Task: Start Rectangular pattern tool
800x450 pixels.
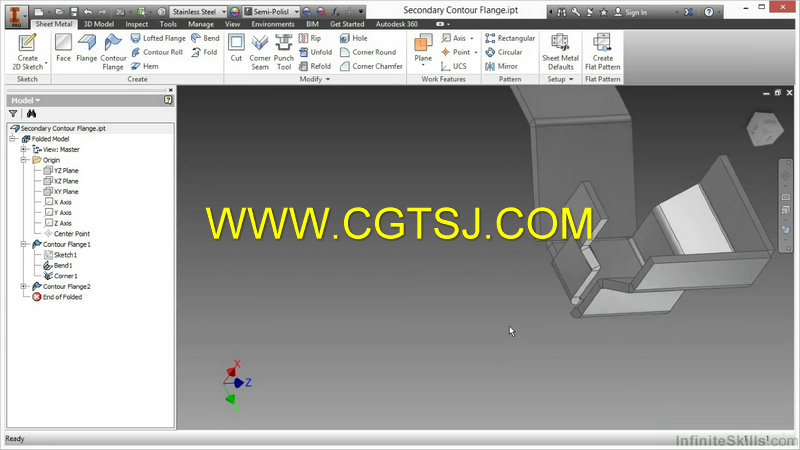Action: 510,38
